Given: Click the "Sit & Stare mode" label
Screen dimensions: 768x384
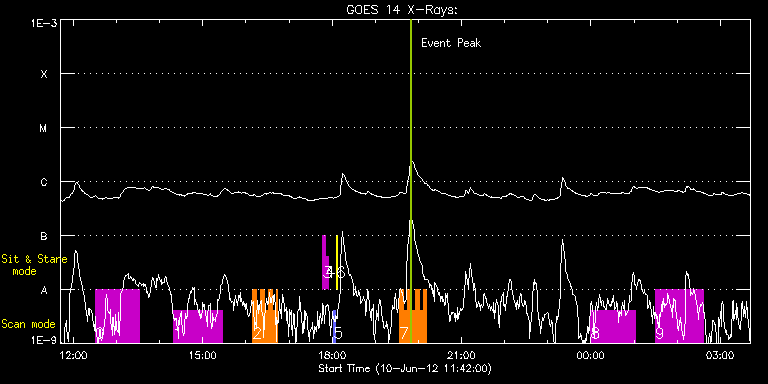Looking at the screenshot, I should point(34,265).
